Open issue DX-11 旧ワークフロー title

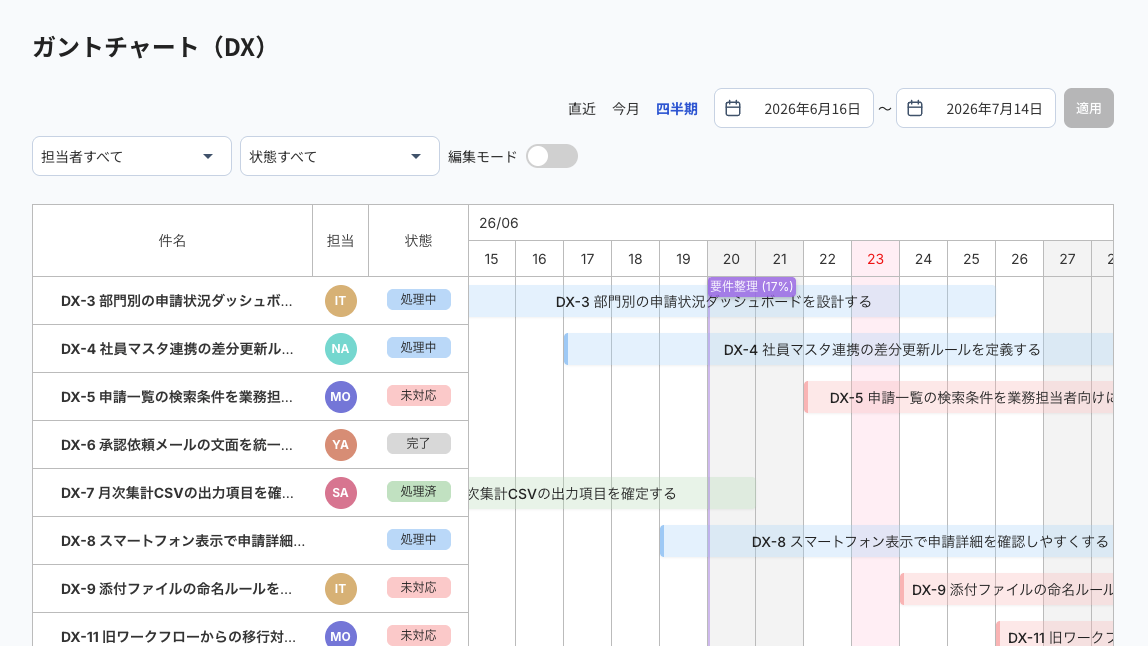pyautogui.click(x=179, y=636)
